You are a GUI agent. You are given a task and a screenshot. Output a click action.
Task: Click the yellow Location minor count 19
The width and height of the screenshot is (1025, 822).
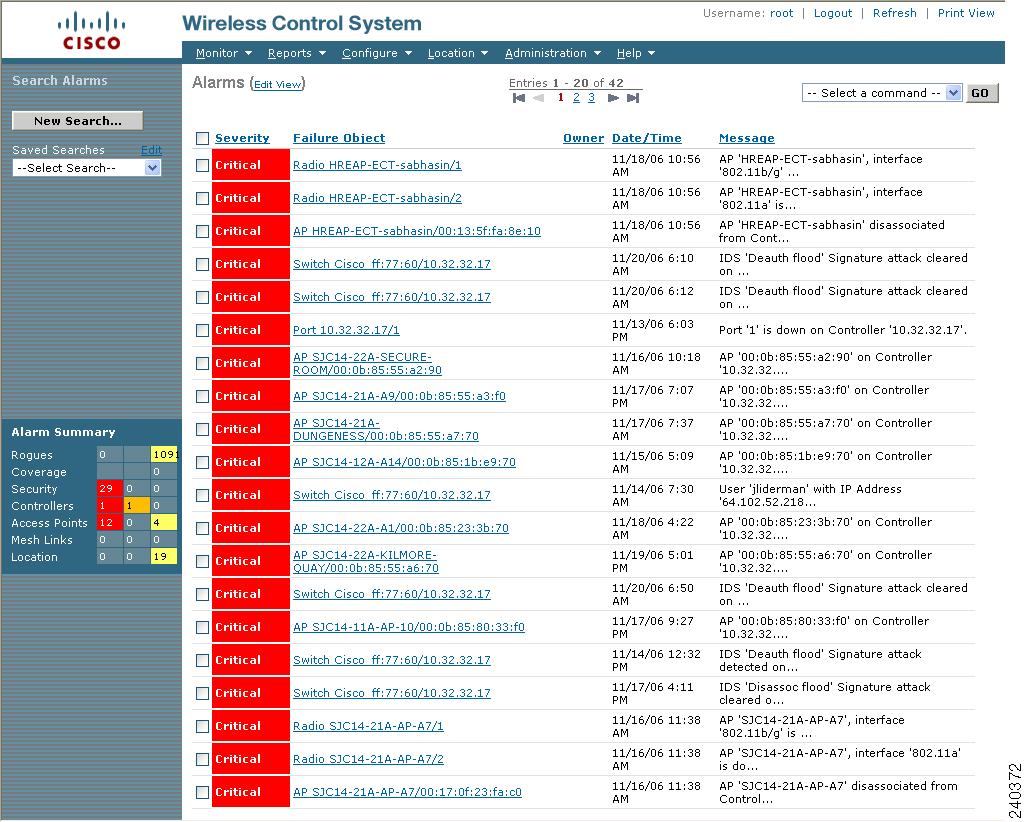tap(164, 557)
